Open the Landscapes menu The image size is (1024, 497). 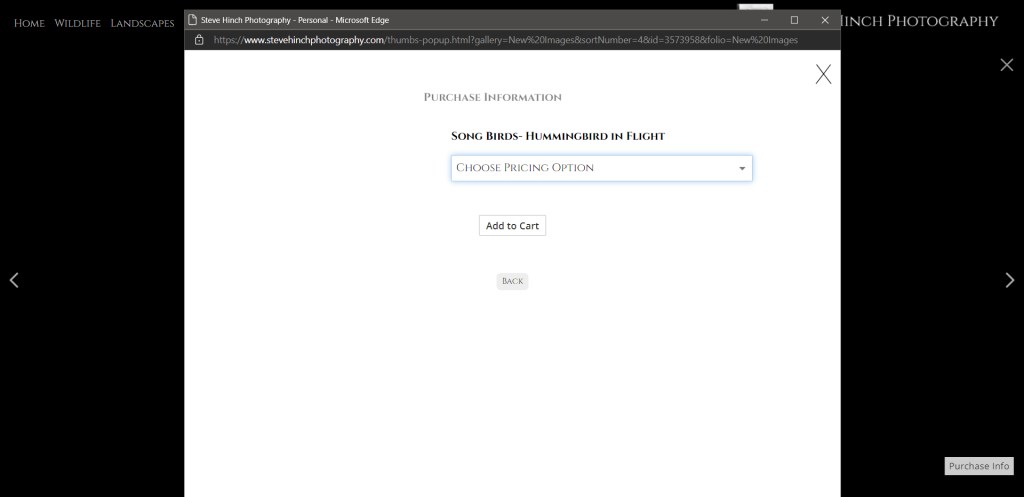[142, 23]
